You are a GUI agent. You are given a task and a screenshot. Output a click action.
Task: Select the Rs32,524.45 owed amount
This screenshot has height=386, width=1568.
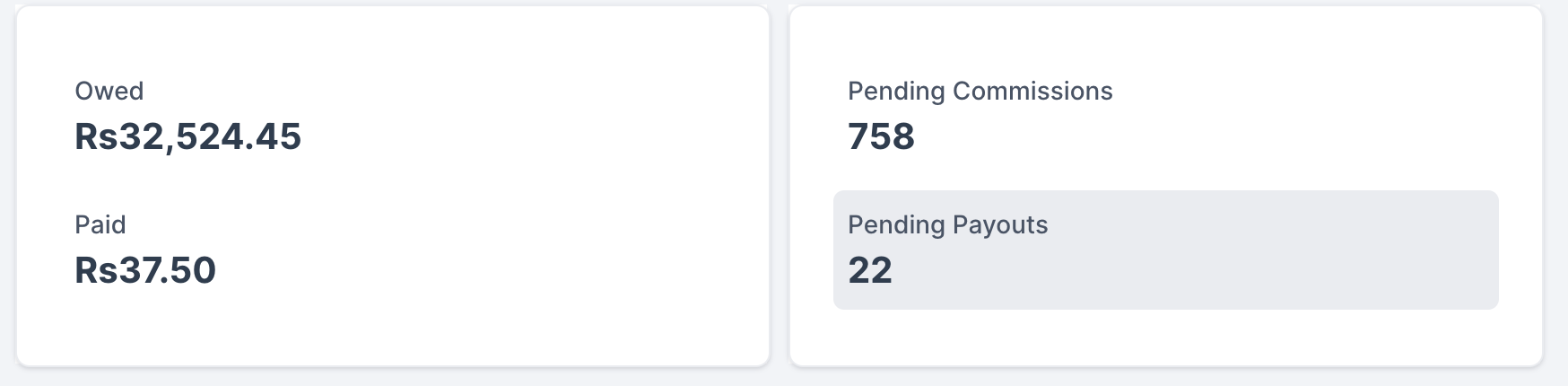pos(187,136)
